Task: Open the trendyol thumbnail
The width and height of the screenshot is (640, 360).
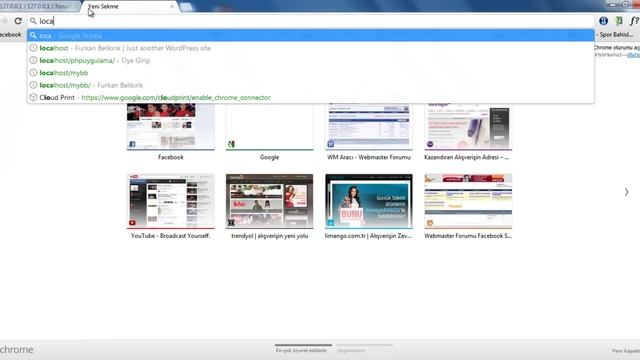Action: (269, 201)
